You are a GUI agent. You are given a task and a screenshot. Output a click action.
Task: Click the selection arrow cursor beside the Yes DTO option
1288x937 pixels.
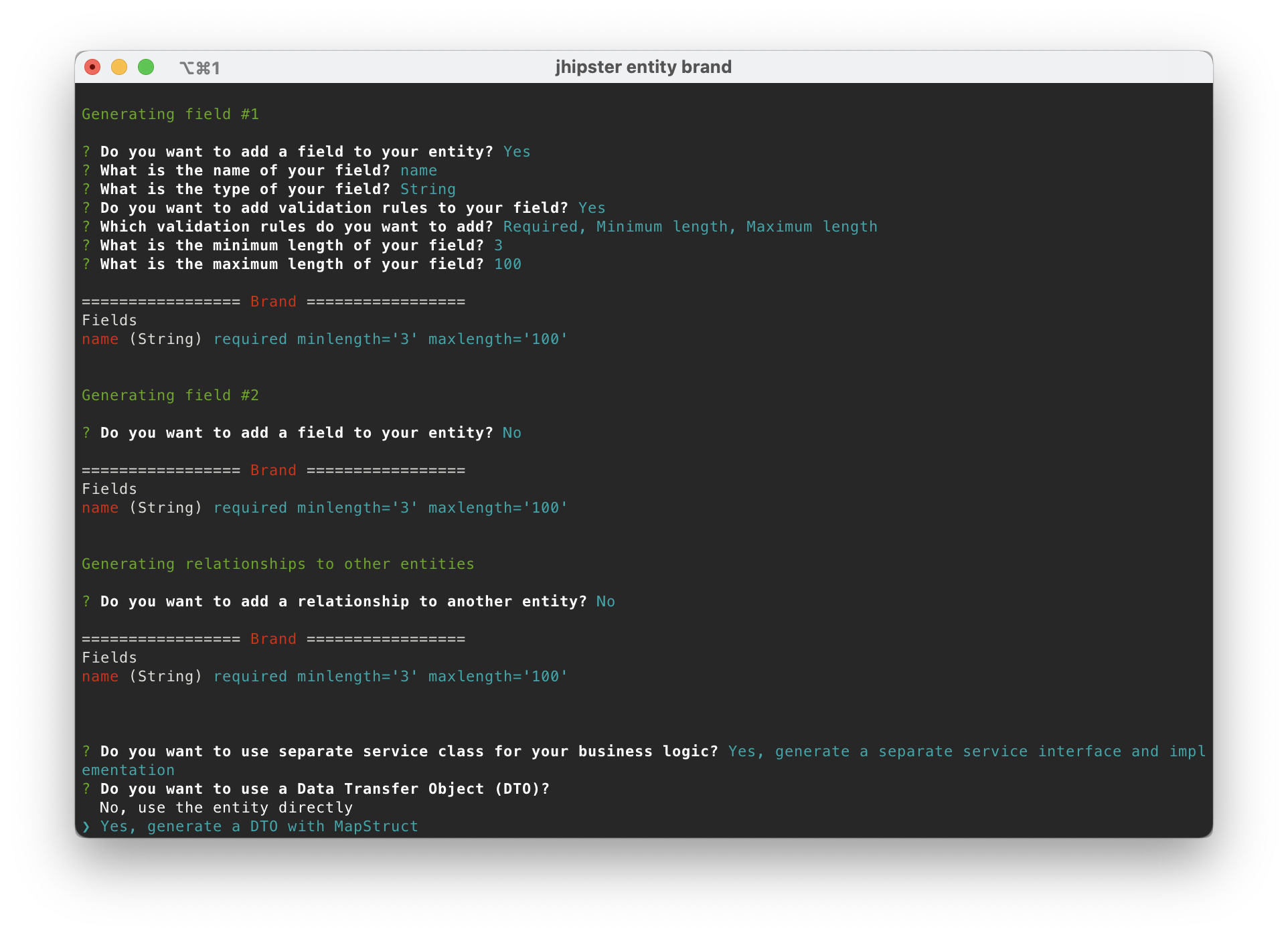click(86, 827)
